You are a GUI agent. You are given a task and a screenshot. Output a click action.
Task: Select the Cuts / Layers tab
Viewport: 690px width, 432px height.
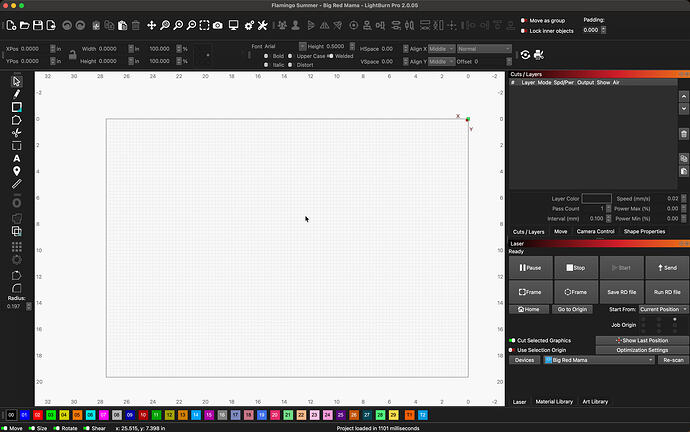point(529,232)
